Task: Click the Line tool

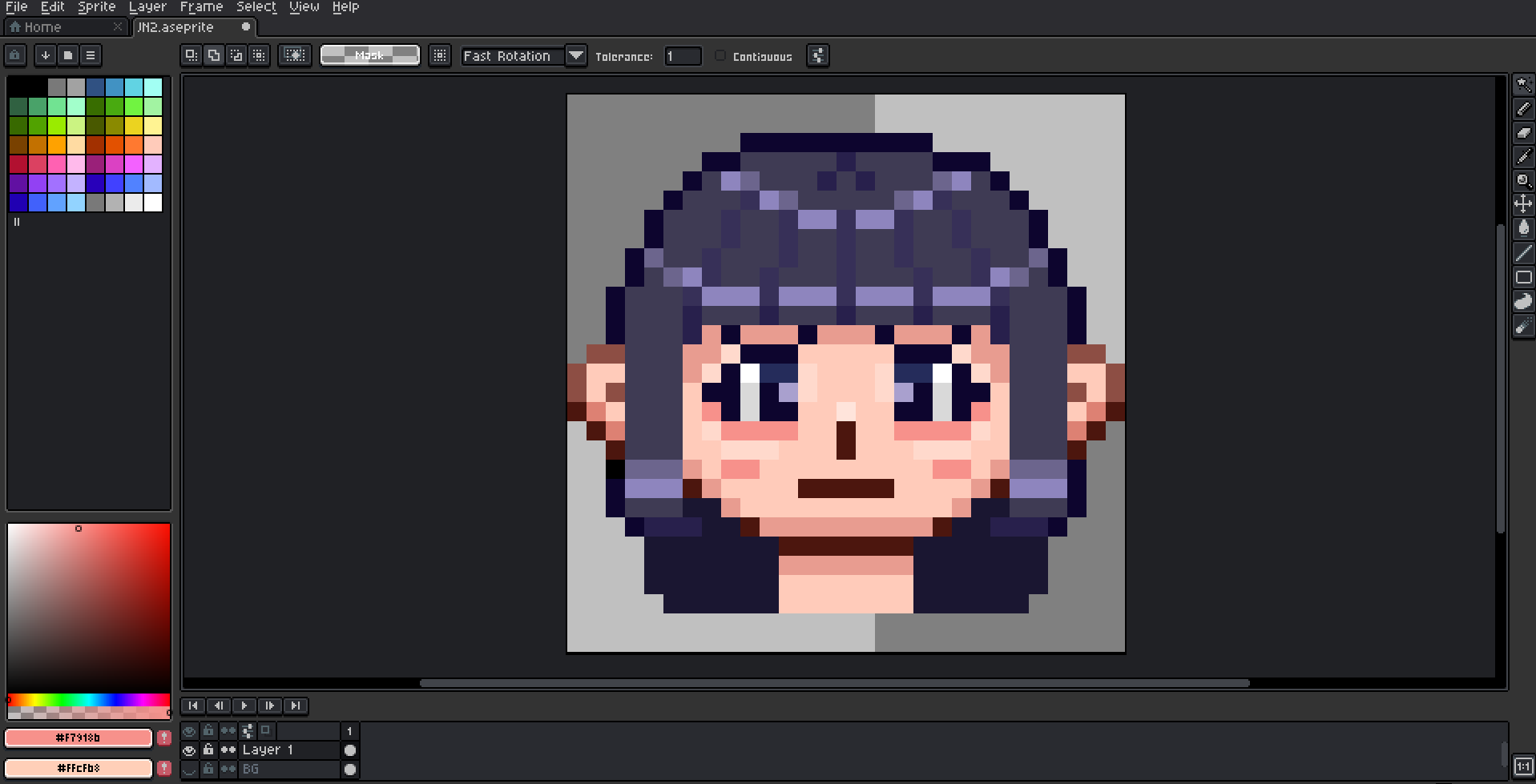Action: pyautogui.click(x=1523, y=253)
